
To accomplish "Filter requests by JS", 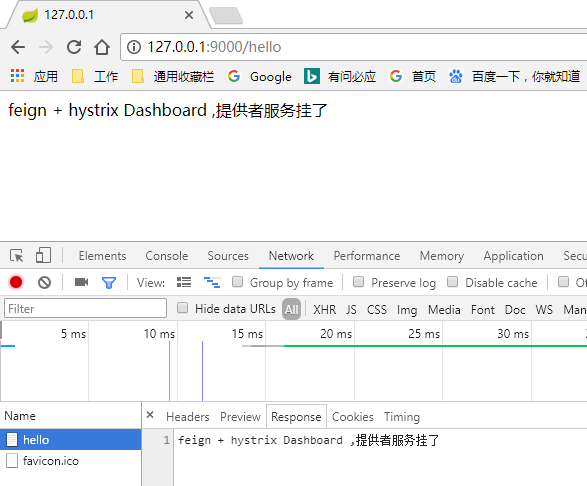I will click(351, 310).
